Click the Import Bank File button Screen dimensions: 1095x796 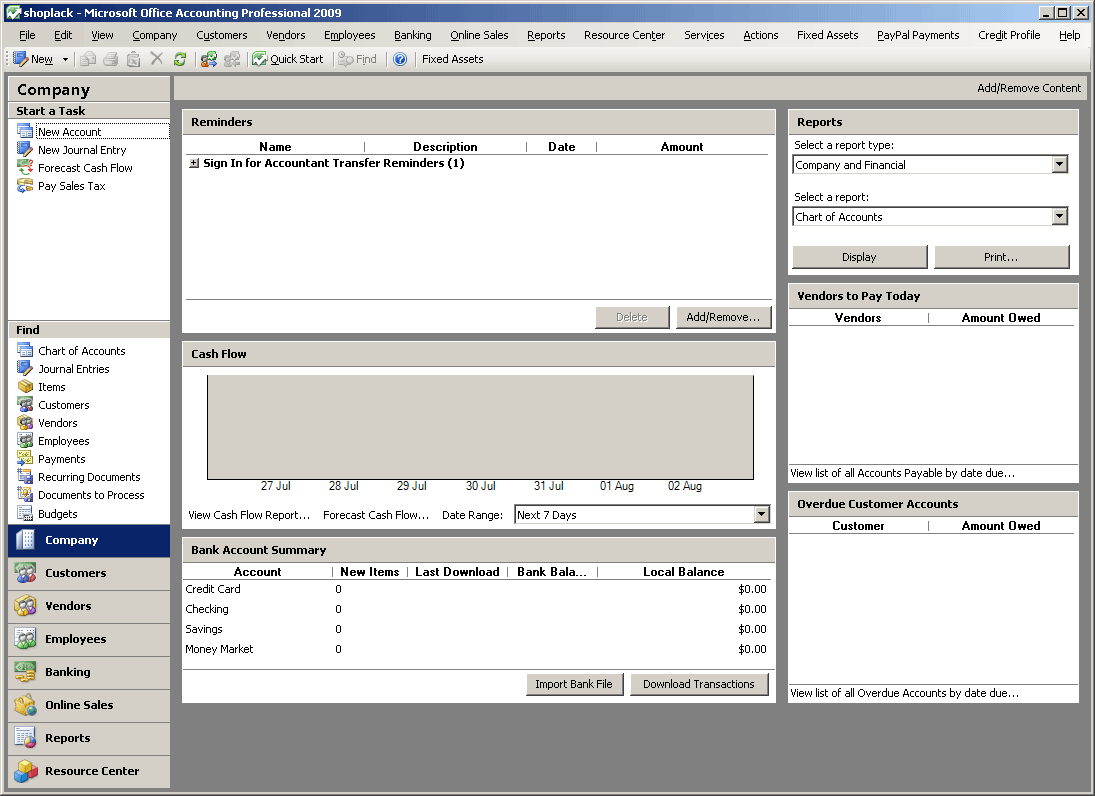(574, 684)
